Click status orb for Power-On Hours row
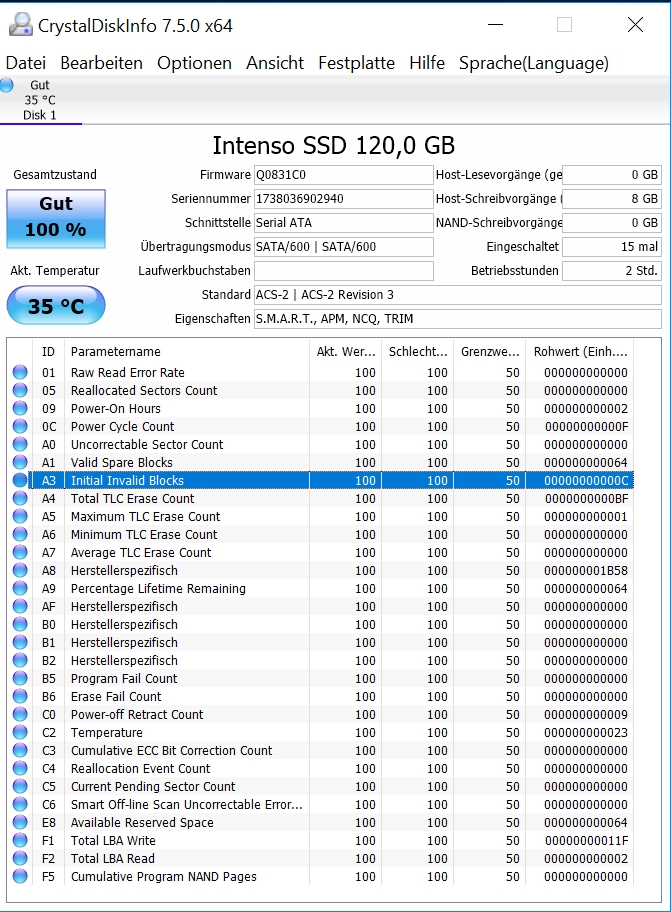671x912 pixels. coord(20,408)
